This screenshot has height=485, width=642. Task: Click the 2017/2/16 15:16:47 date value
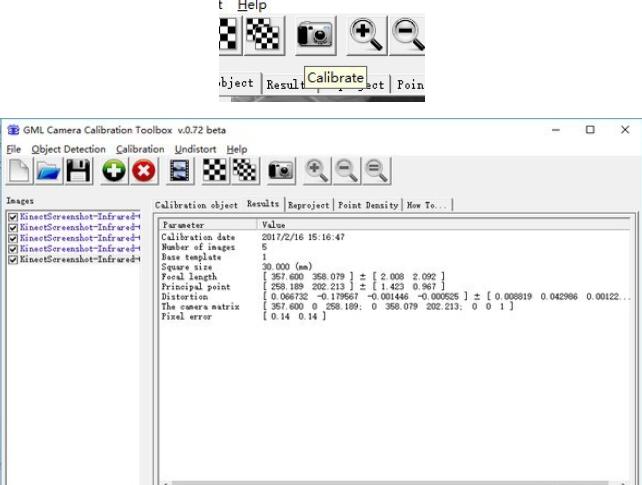coord(303,237)
